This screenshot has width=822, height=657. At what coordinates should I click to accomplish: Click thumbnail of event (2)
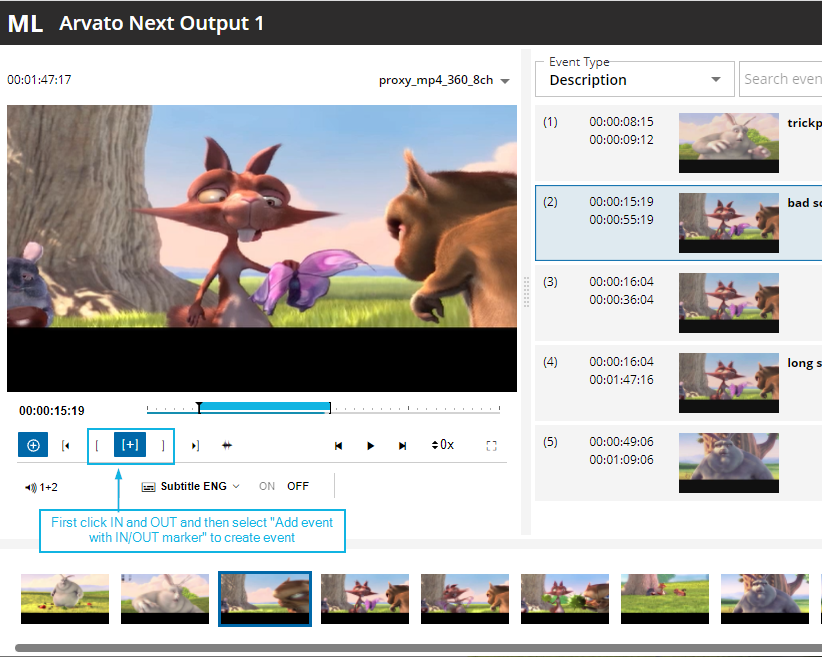729,223
